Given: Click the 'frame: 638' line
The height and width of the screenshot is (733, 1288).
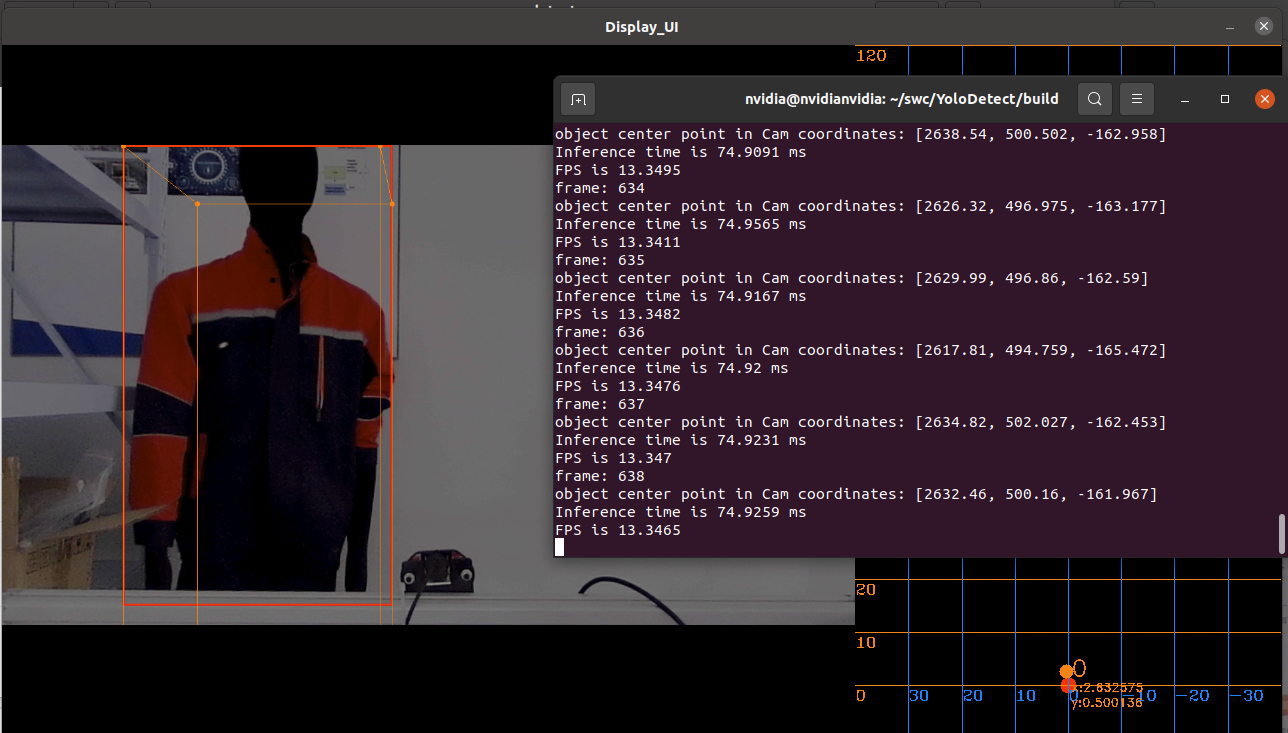Looking at the screenshot, I should (600, 476).
